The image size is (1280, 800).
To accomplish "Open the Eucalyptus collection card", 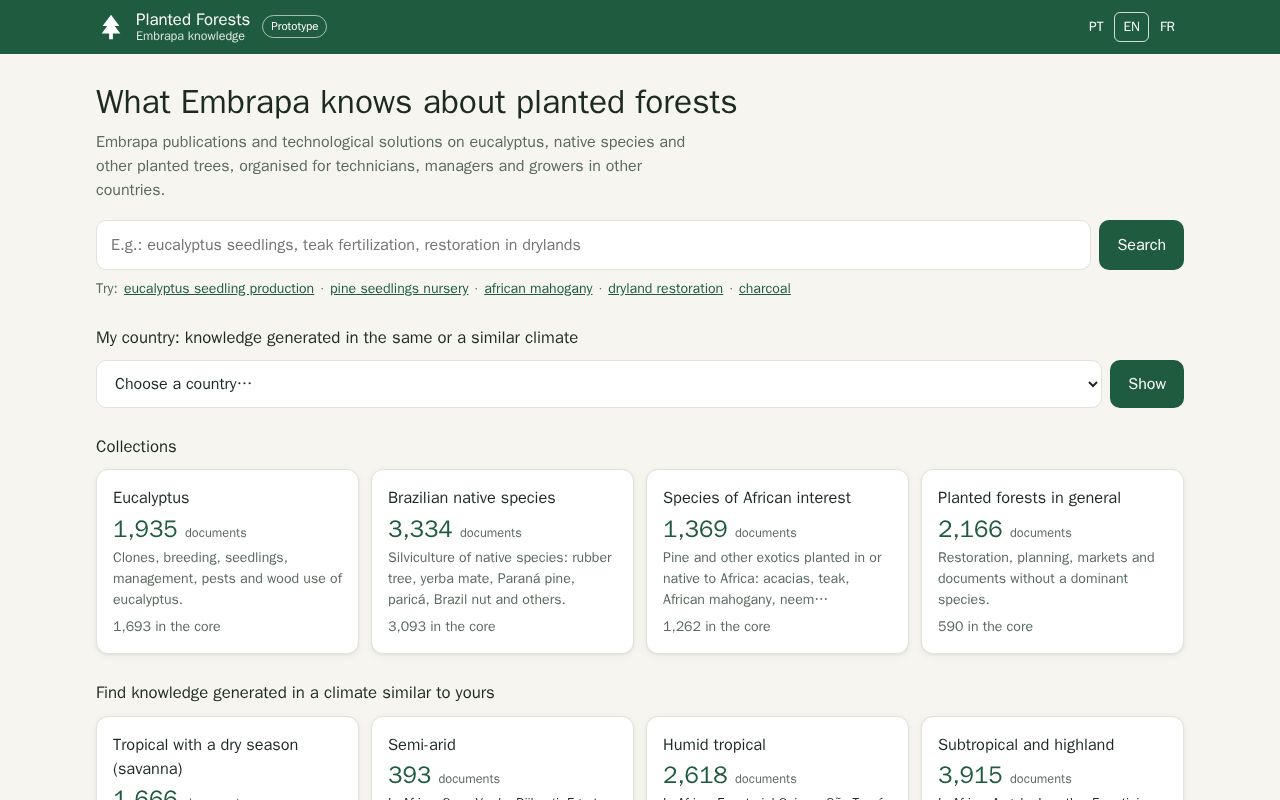I will [227, 562].
